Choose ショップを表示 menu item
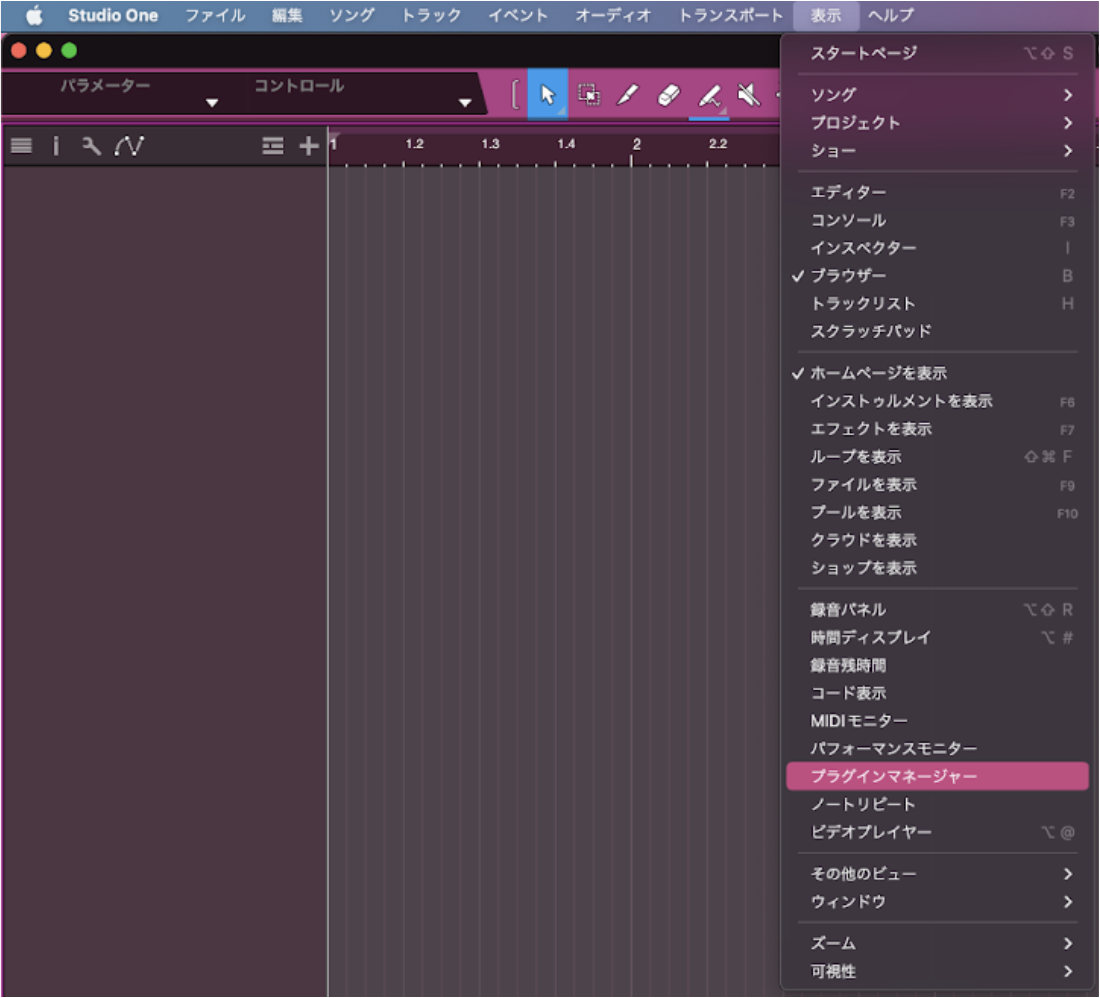This screenshot has width=1100, height=998. 937,568
